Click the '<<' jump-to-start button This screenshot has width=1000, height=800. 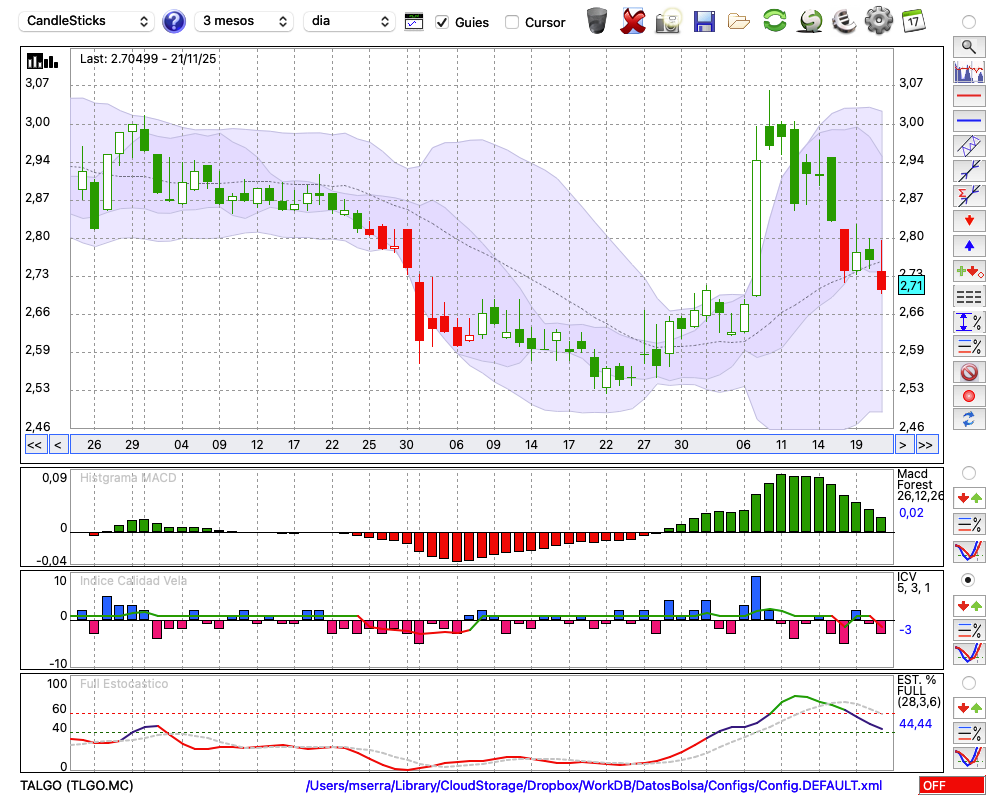[34, 445]
